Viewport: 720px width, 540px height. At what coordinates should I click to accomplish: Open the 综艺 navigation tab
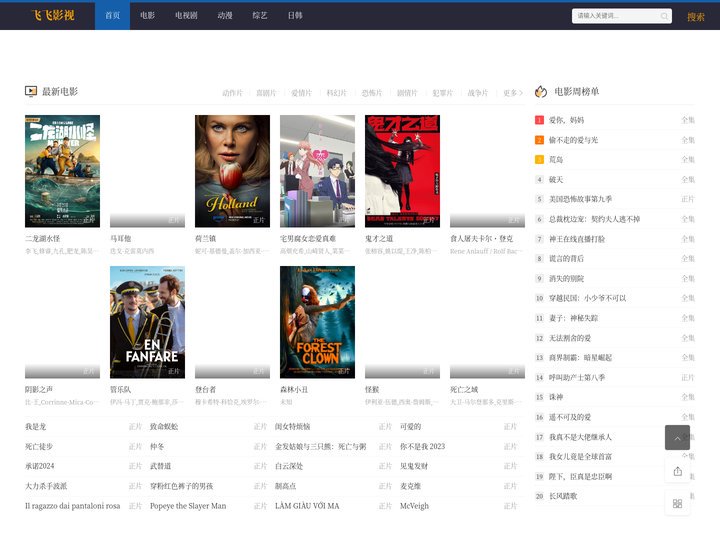click(260, 16)
